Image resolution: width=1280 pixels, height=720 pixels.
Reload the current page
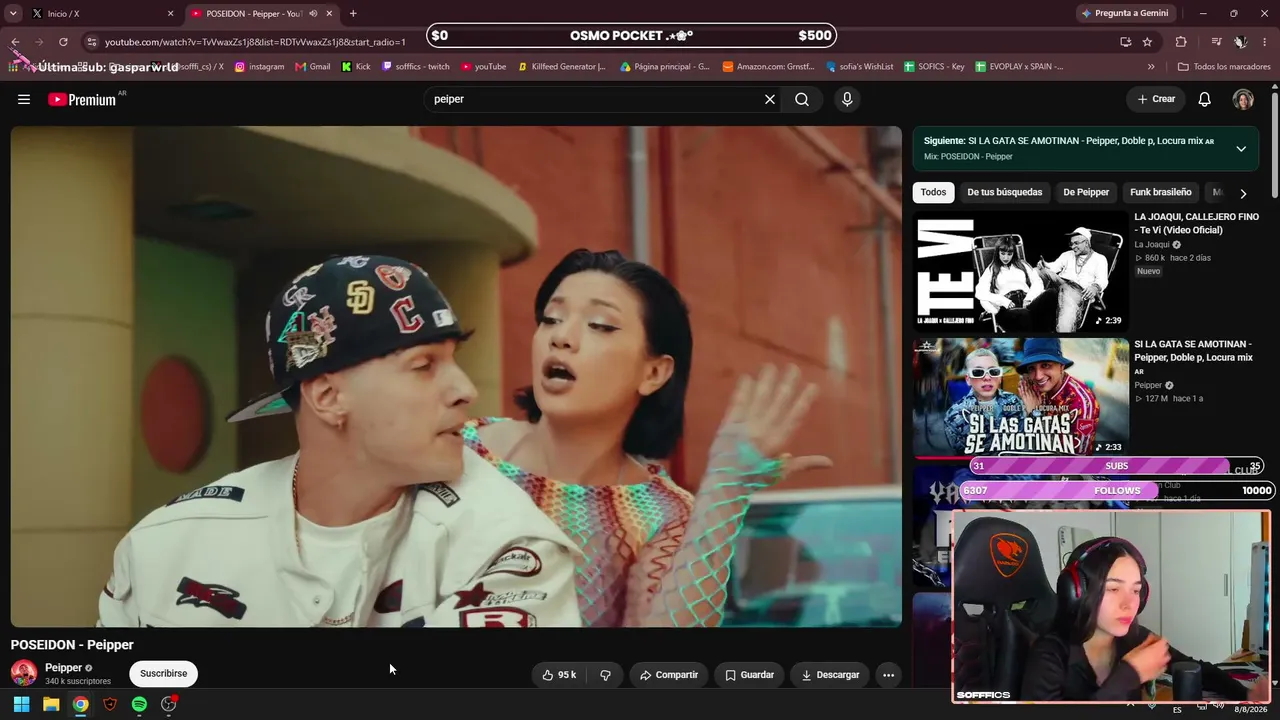tap(63, 42)
